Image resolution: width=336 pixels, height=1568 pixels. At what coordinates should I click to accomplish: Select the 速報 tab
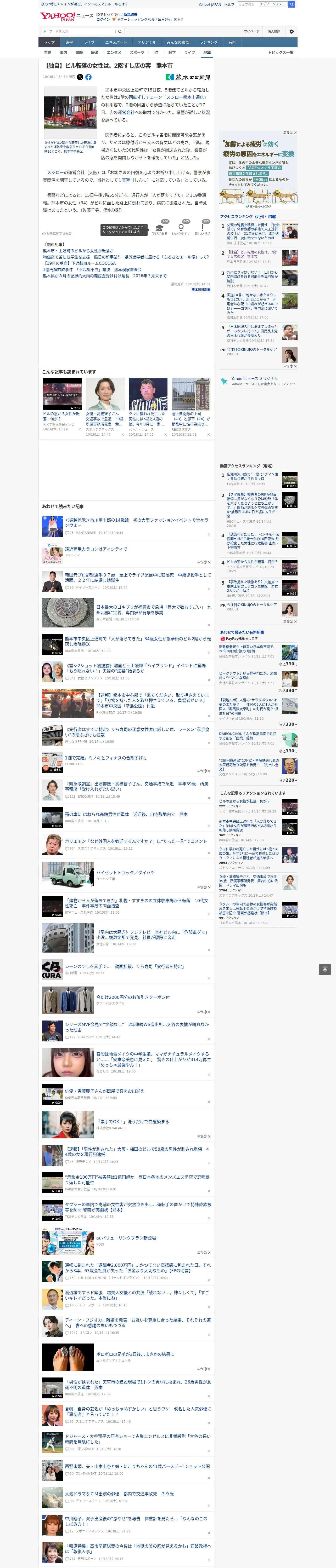point(69,43)
